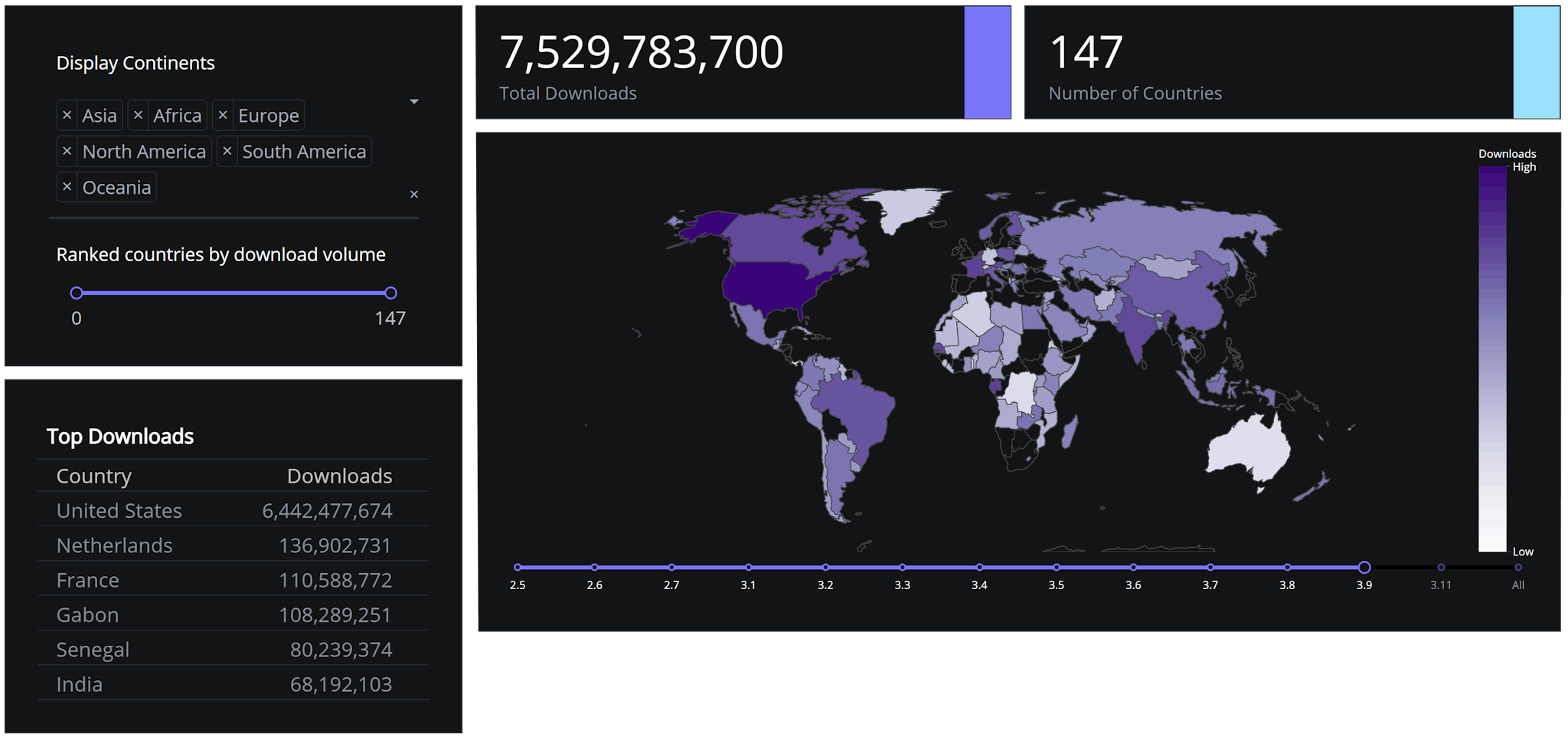Remove Asia from the continents filter
Screen dimensions: 1568x740
[x=67, y=115]
